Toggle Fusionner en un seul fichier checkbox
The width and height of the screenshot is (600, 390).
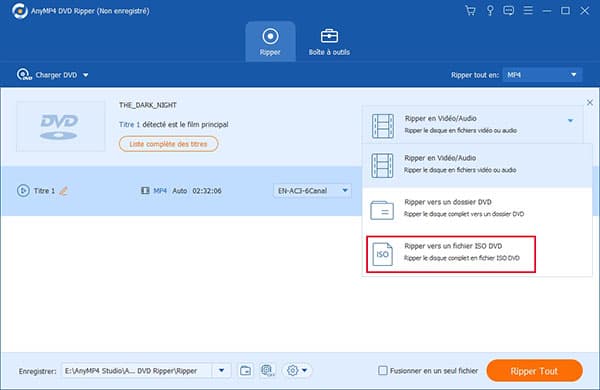(x=383, y=370)
